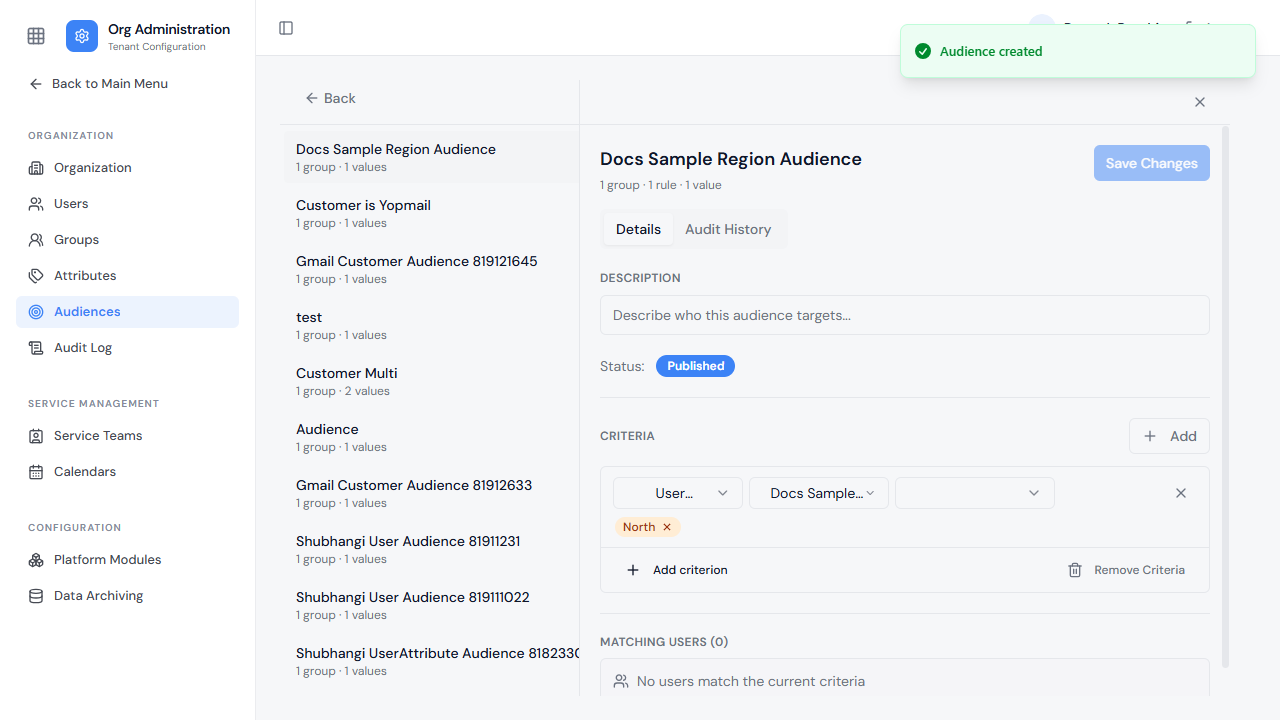The width and height of the screenshot is (1280, 720).
Task: Click the plus icon of Add criterion
Action: (632, 570)
